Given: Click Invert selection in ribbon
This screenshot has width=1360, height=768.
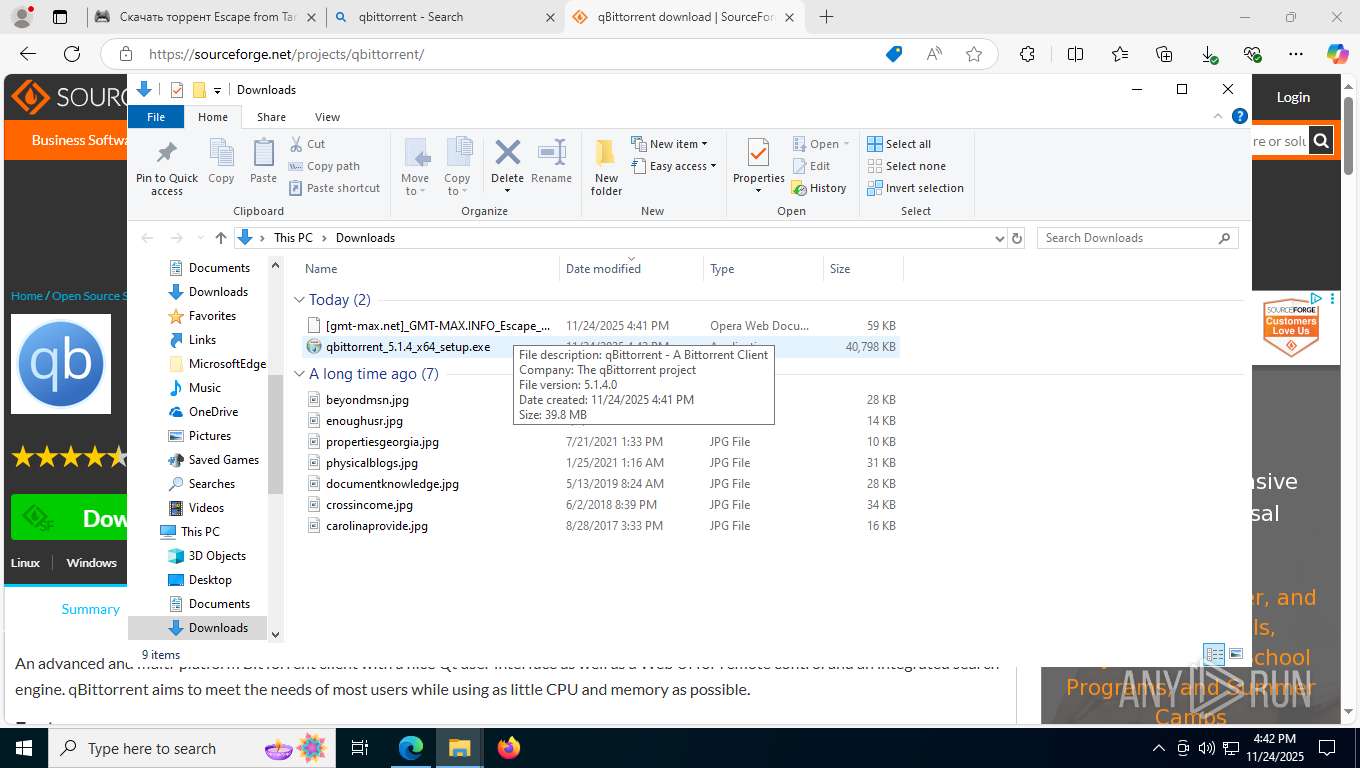Looking at the screenshot, I should pos(915,188).
